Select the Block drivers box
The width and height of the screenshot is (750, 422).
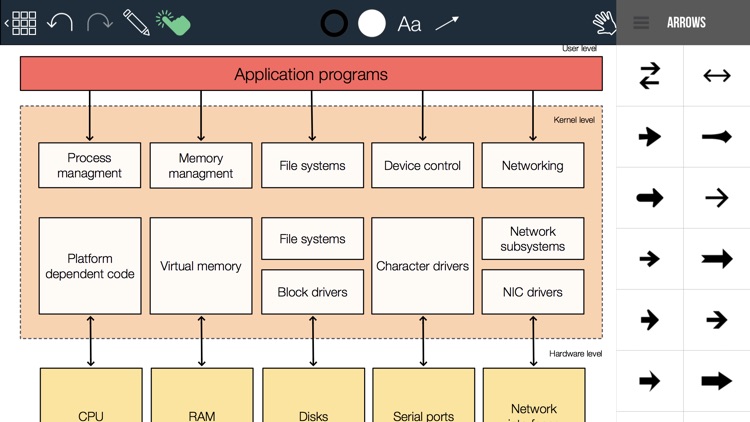[x=312, y=292]
